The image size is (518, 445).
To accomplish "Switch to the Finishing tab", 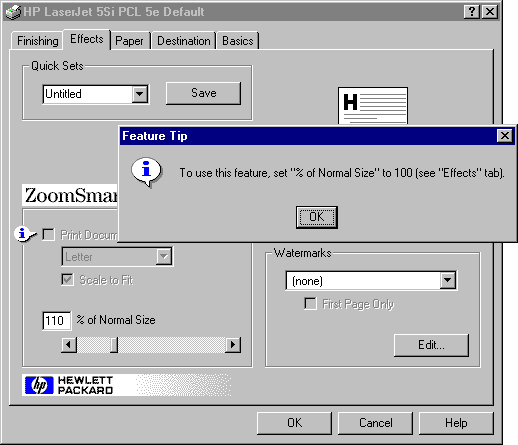I will click(37, 41).
